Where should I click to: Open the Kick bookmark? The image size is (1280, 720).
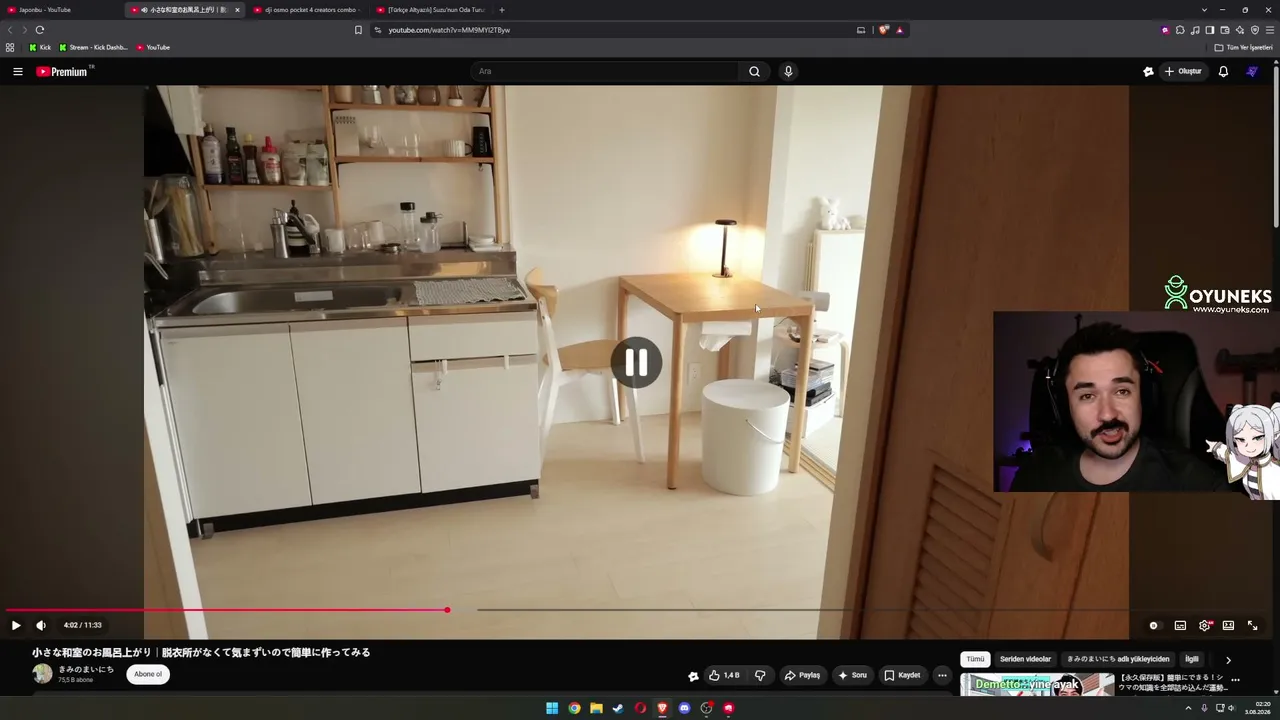click(40, 47)
